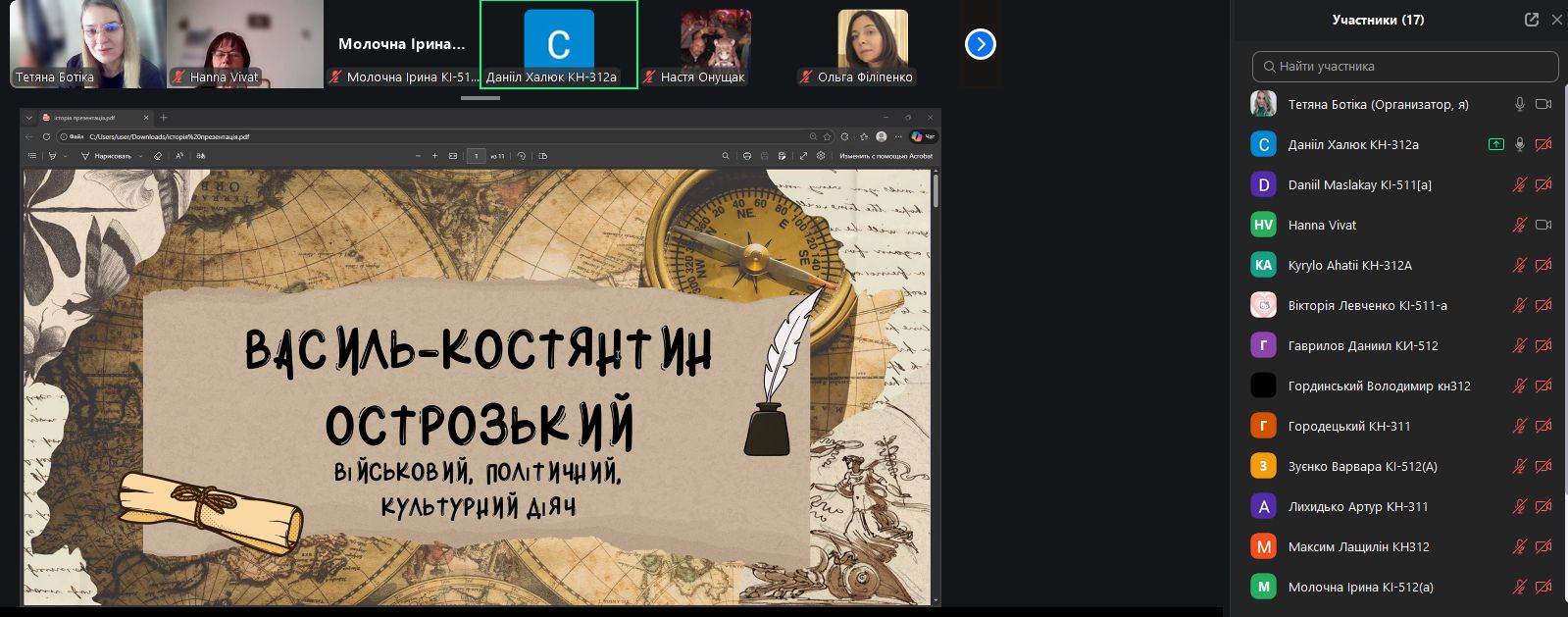Unmute Daniil Maslakay in the participant list
1568x617 pixels.
coord(1519,184)
